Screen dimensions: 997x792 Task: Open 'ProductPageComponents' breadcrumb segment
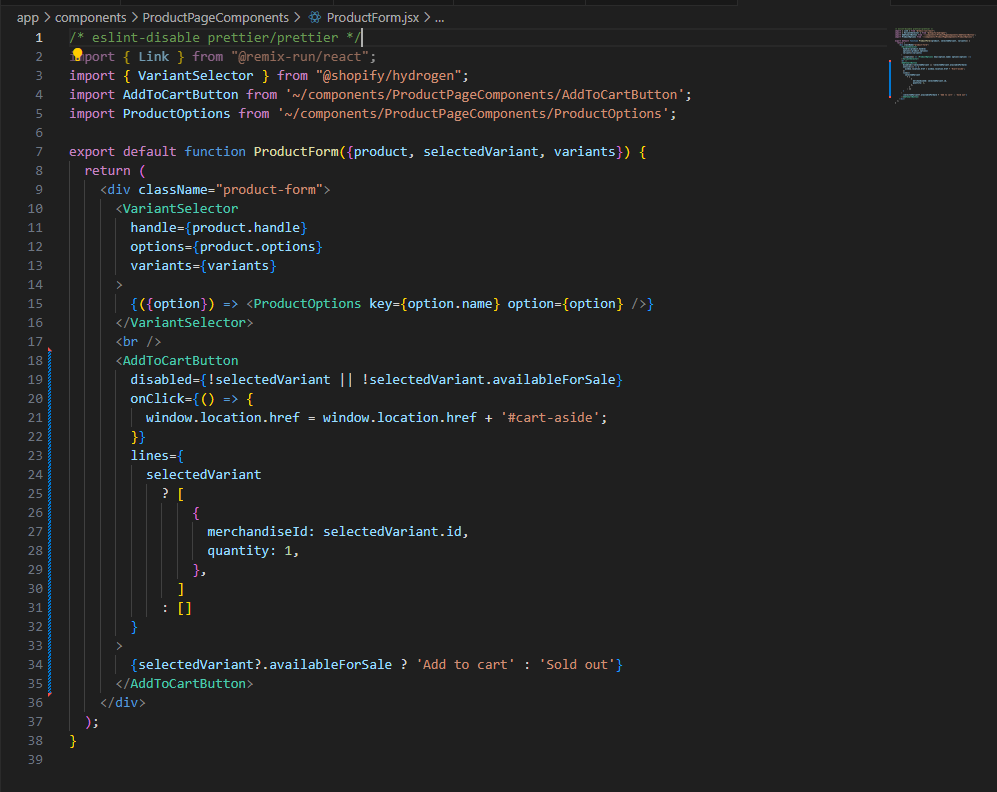215,18
